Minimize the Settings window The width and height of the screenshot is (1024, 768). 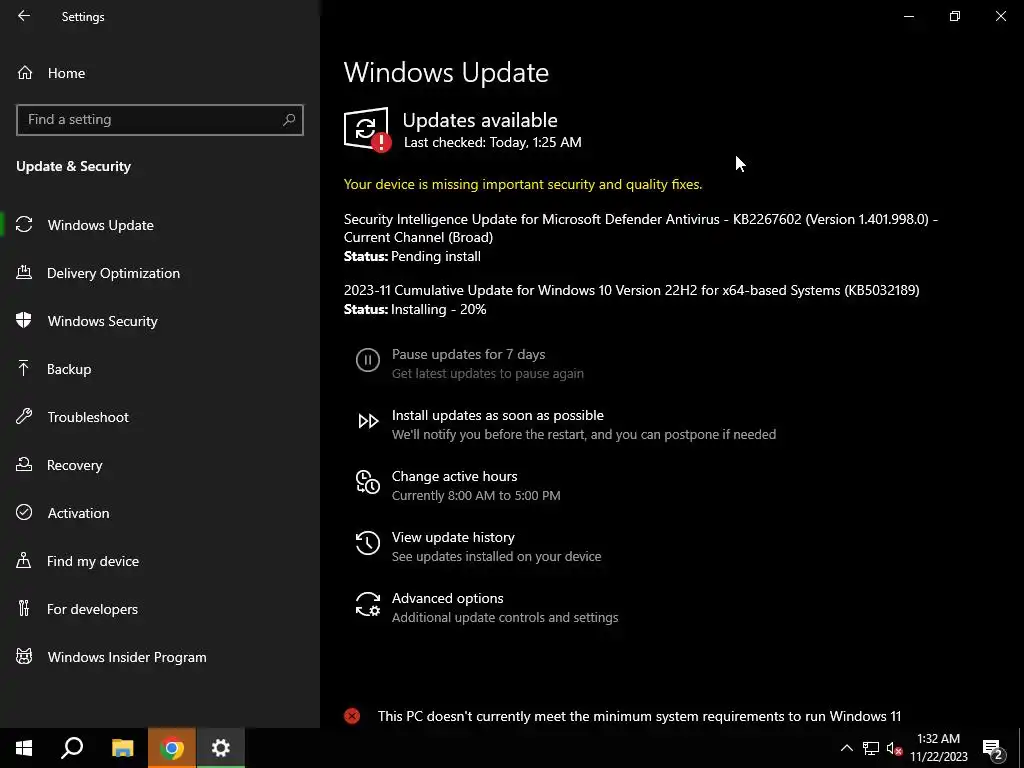click(908, 16)
